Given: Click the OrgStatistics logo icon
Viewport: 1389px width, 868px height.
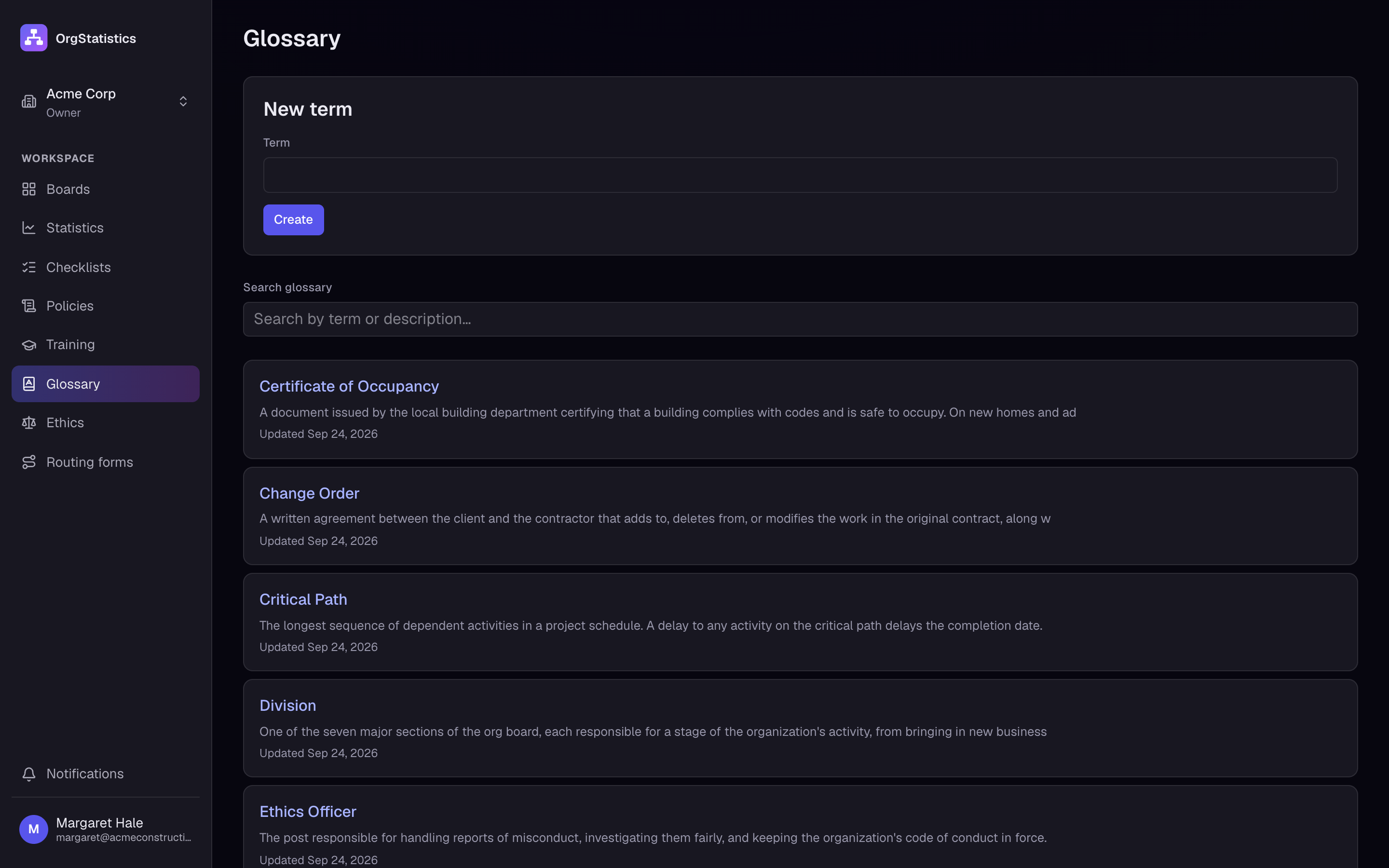Looking at the screenshot, I should coord(34,38).
